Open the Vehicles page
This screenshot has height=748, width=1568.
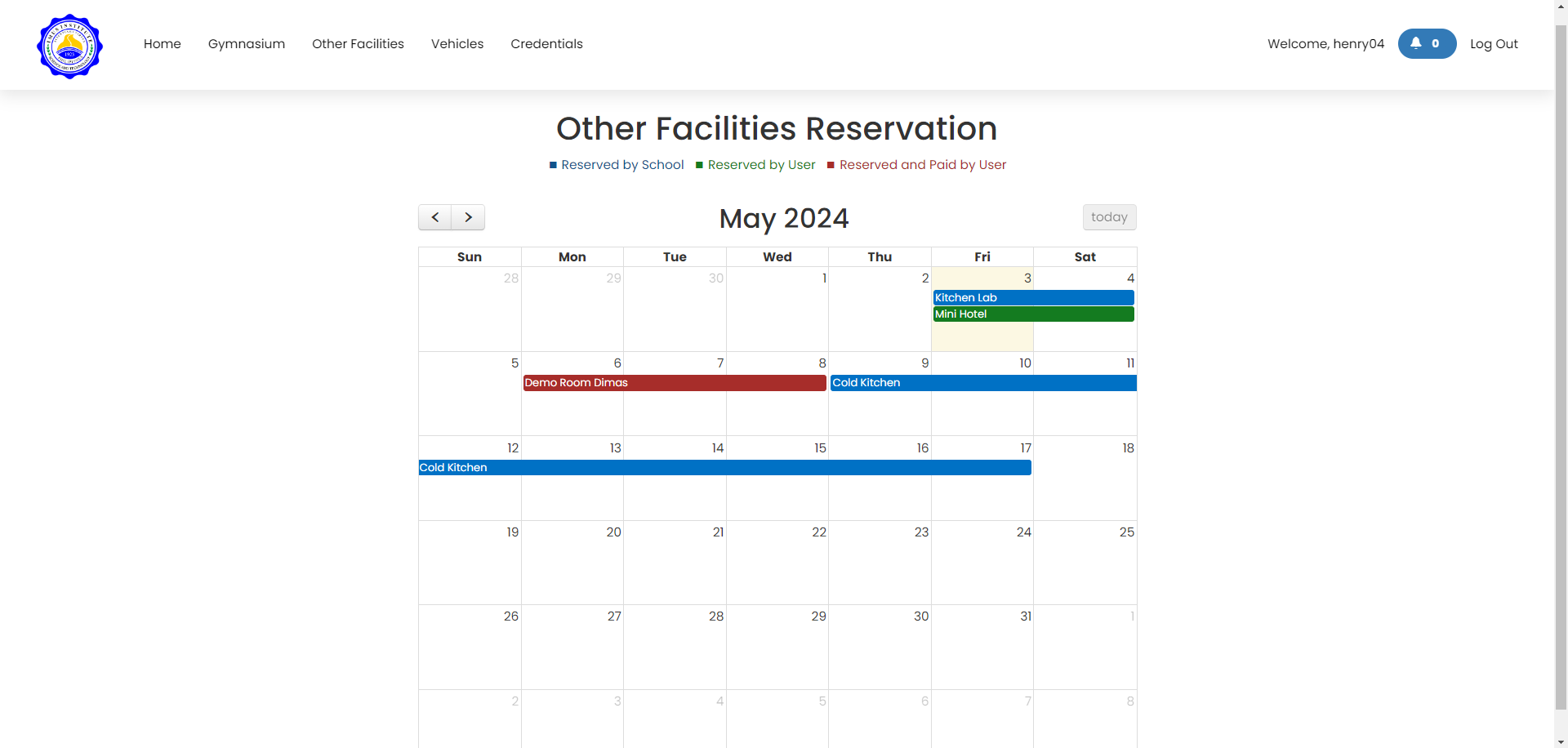(x=457, y=44)
